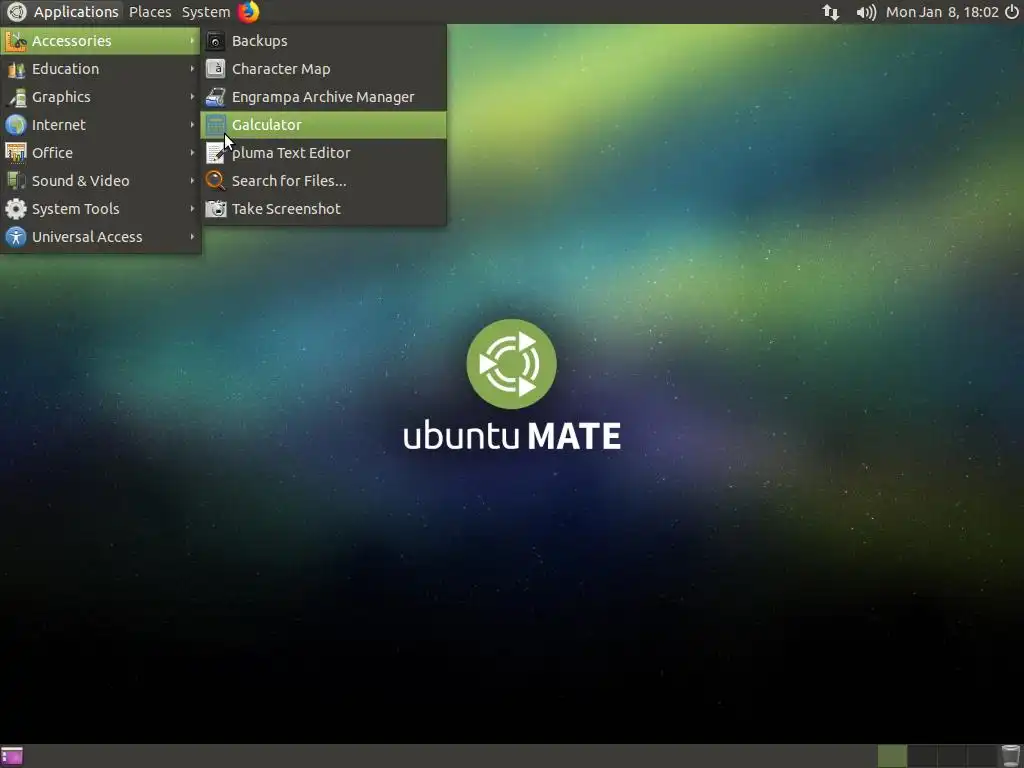Click the Sound & Video icon
The image size is (1024, 768).
coord(16,181)
